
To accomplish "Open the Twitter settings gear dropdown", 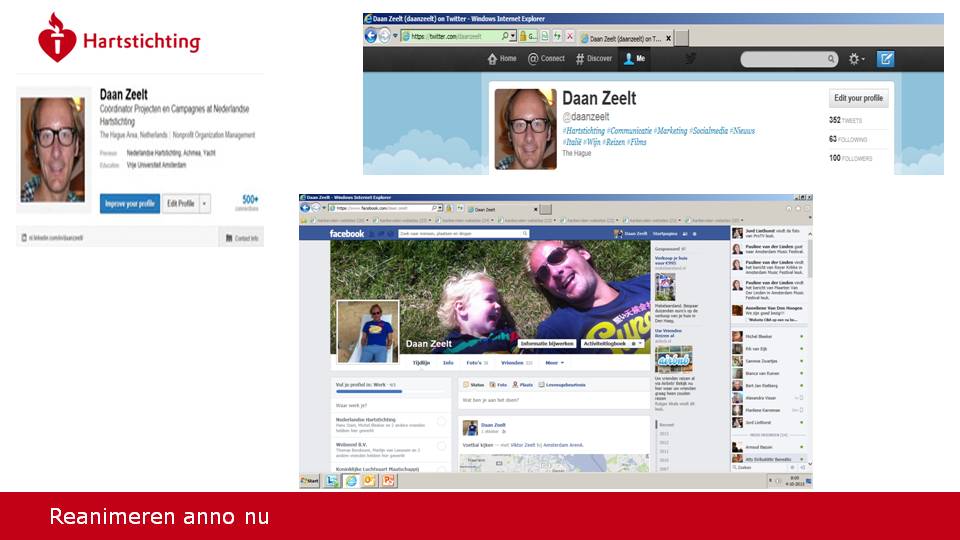I will (x=856, y=59).
